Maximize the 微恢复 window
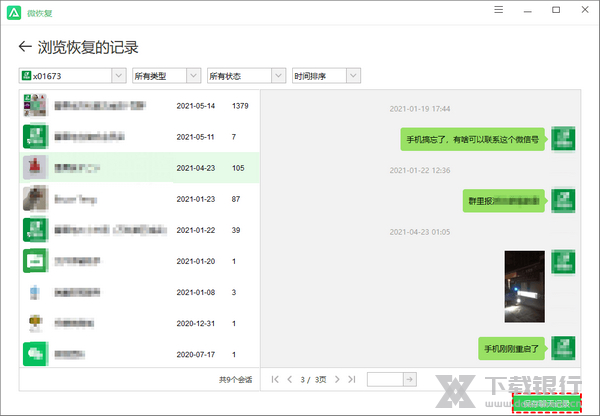 (556, 10)
